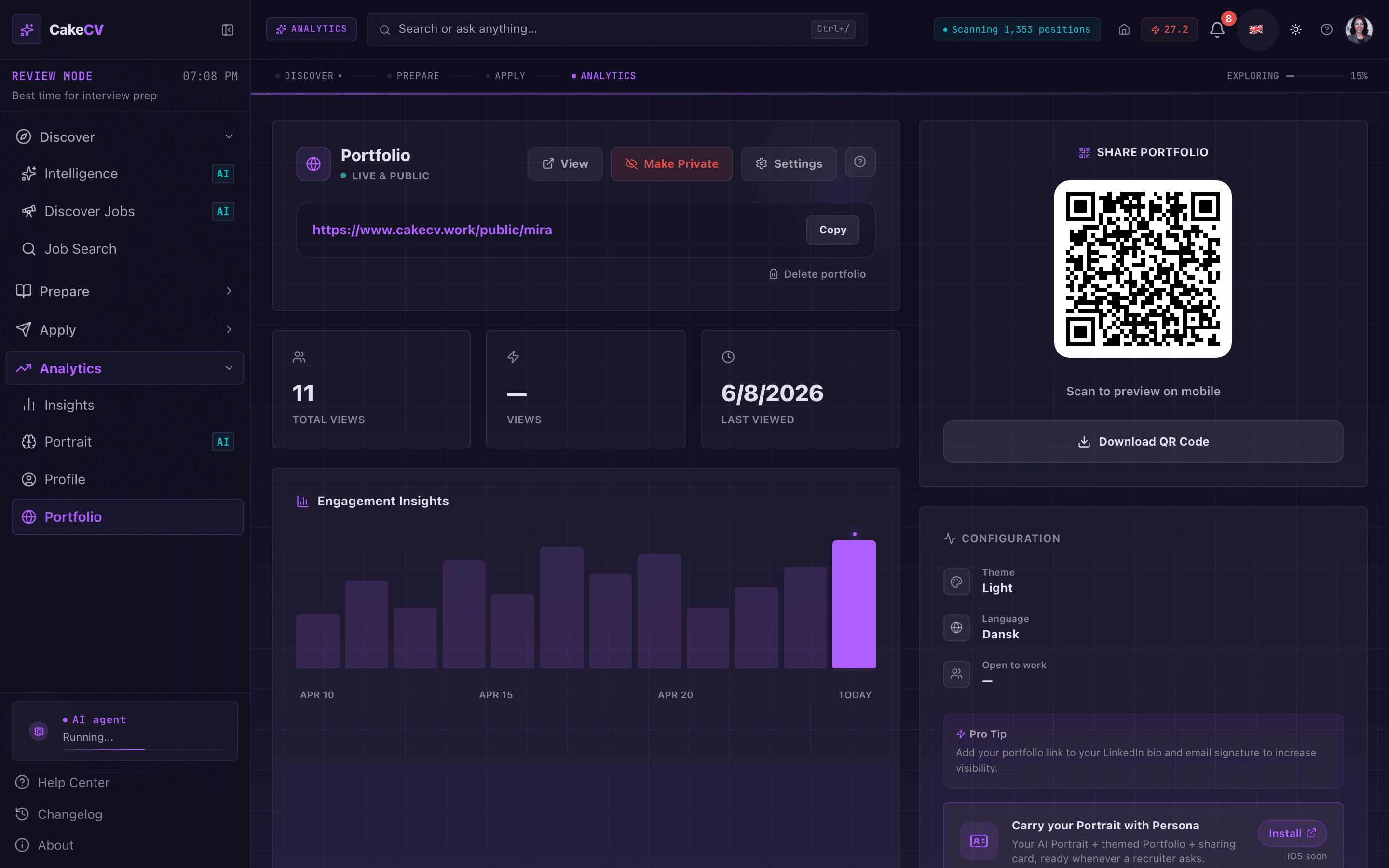Click the 27.2 energy credits badge

[1169, 29]
